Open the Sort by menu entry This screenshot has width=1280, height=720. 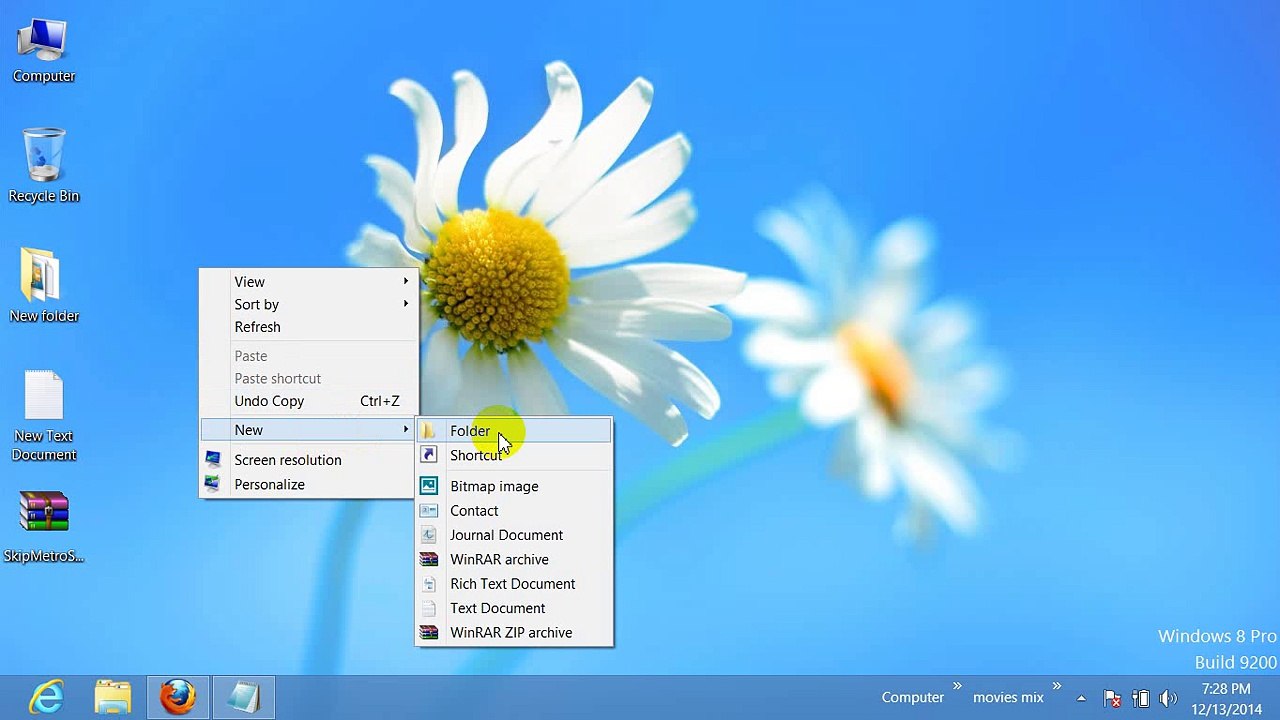click(x=308, y=304)
